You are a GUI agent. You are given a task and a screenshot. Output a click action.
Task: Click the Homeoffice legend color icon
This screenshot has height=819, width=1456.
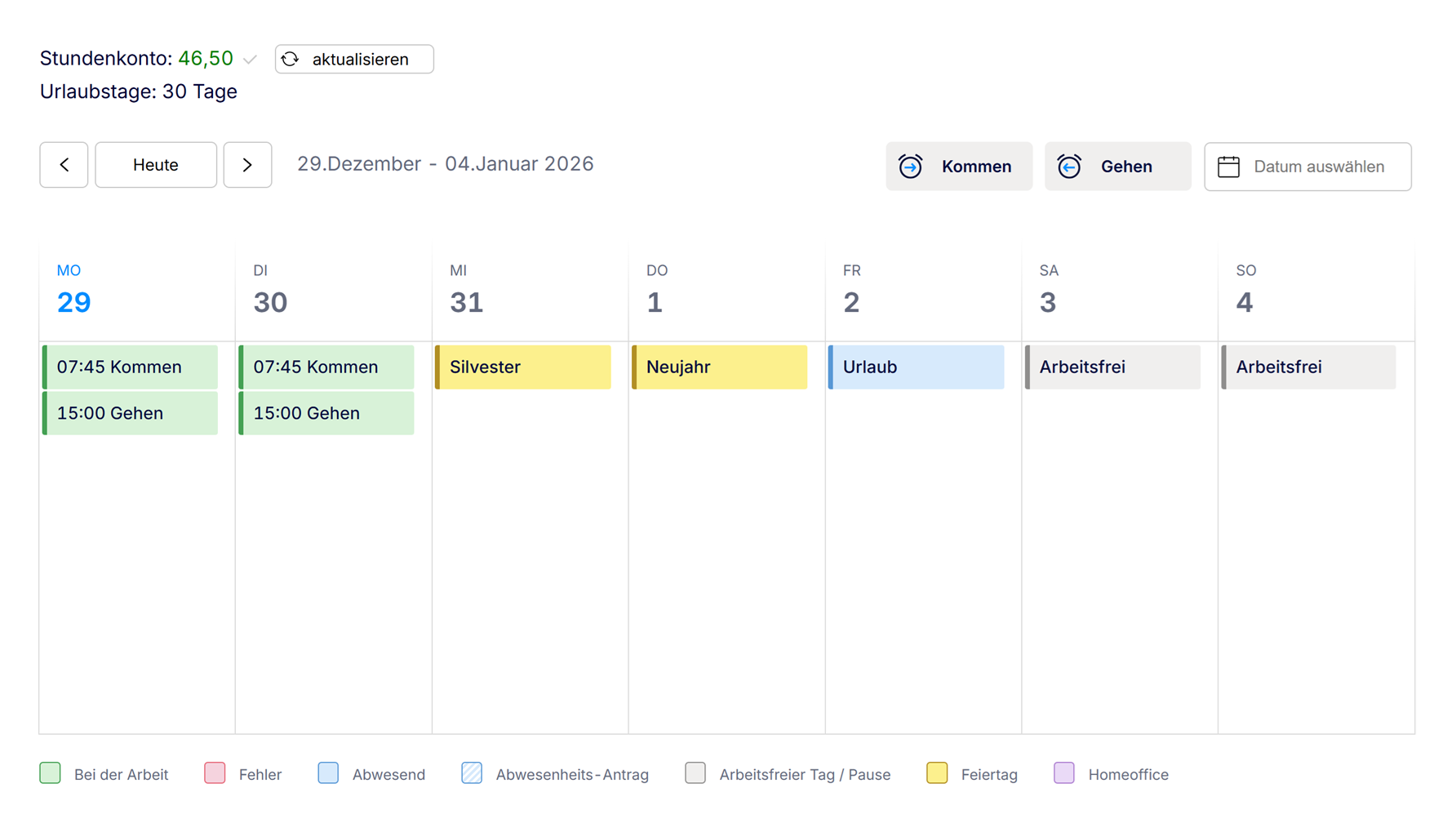click(x=1064, y=772)
